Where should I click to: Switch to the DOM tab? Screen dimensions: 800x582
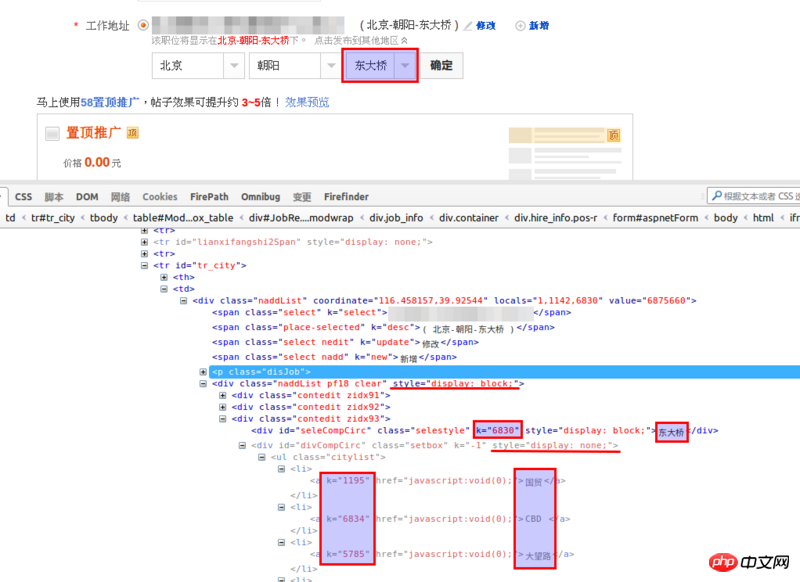coord(87,197)
